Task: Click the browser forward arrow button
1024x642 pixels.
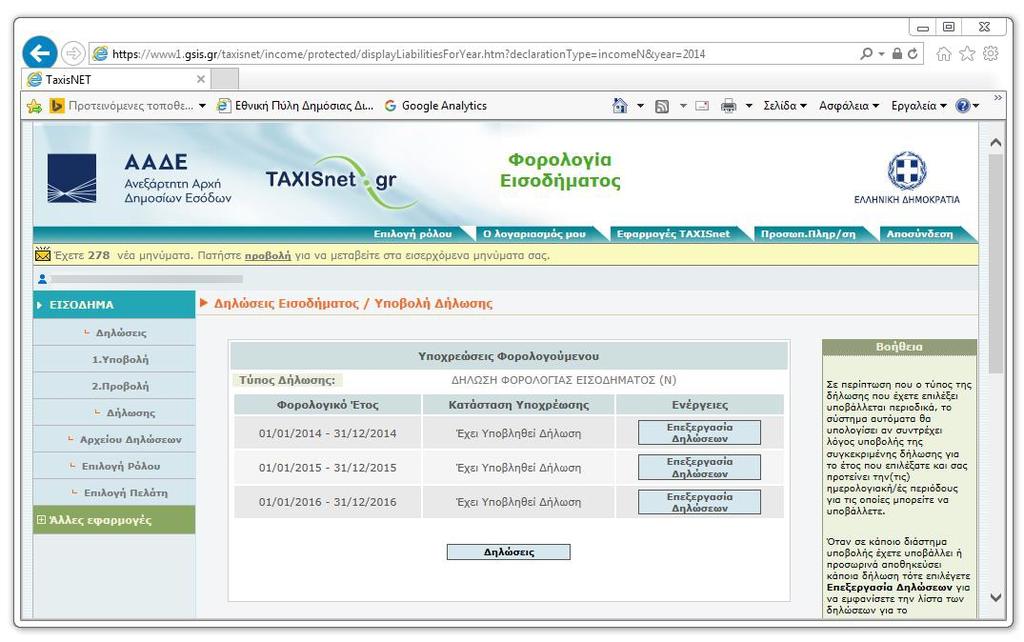Action: [73, 54]
